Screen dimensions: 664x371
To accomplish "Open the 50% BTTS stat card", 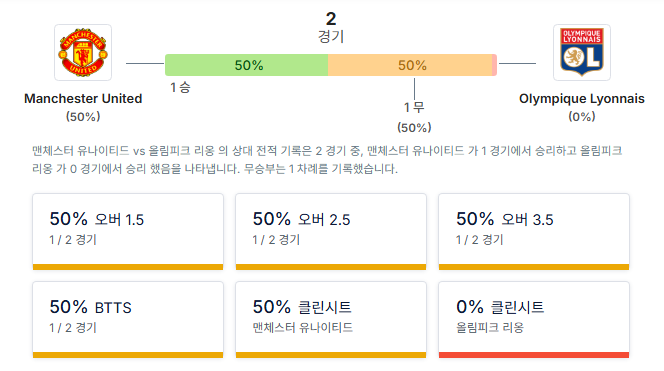I will [128, 320].
